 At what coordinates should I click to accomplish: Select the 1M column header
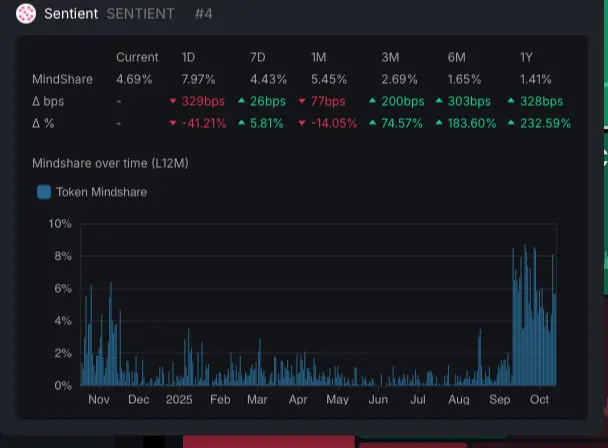(x=319, y=57)
